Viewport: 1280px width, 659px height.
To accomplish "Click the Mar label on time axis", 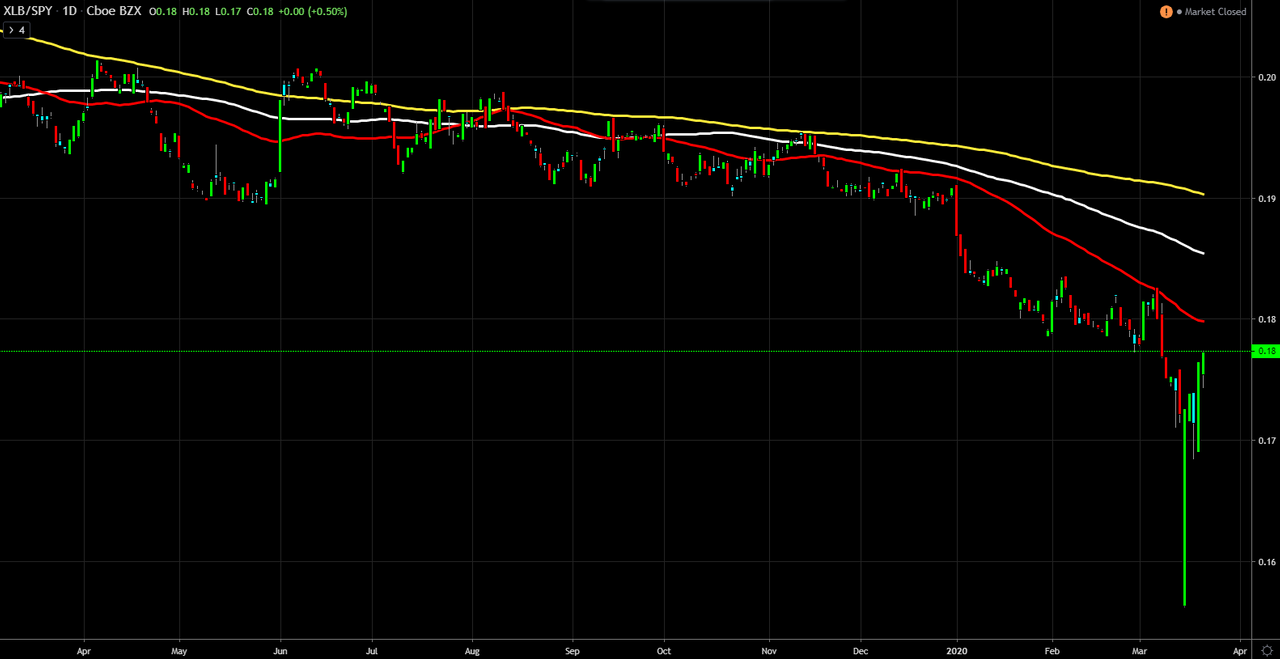I will coord(1139,650).
